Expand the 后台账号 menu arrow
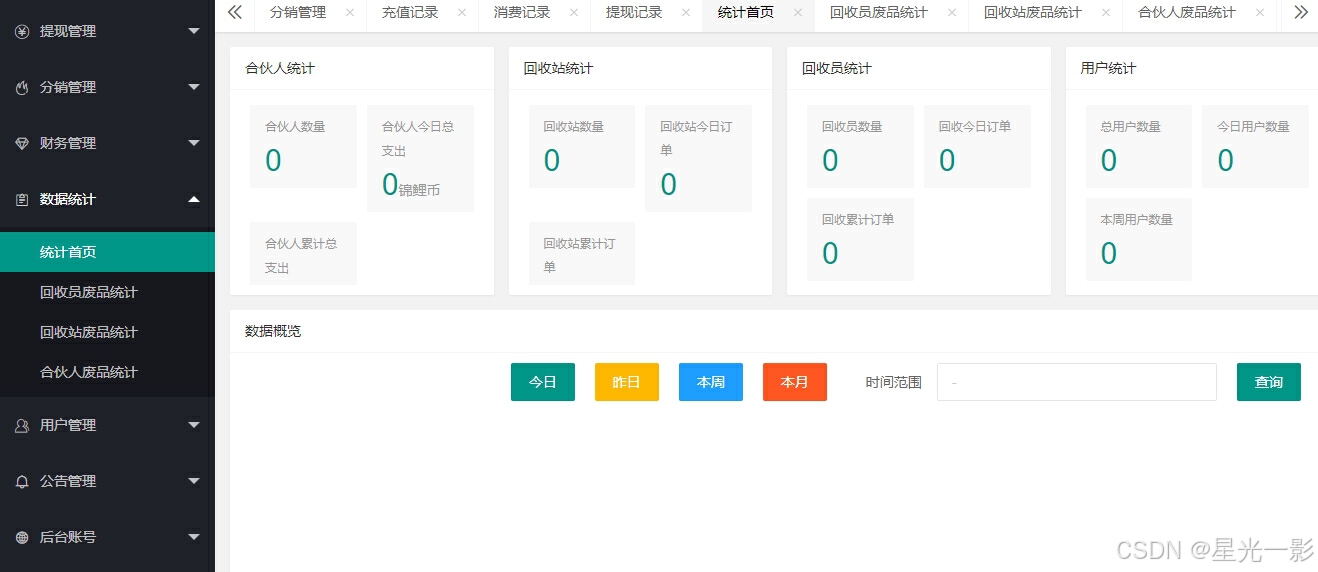The height and width of the screenshot is (572, 1318). coord(194,537)
